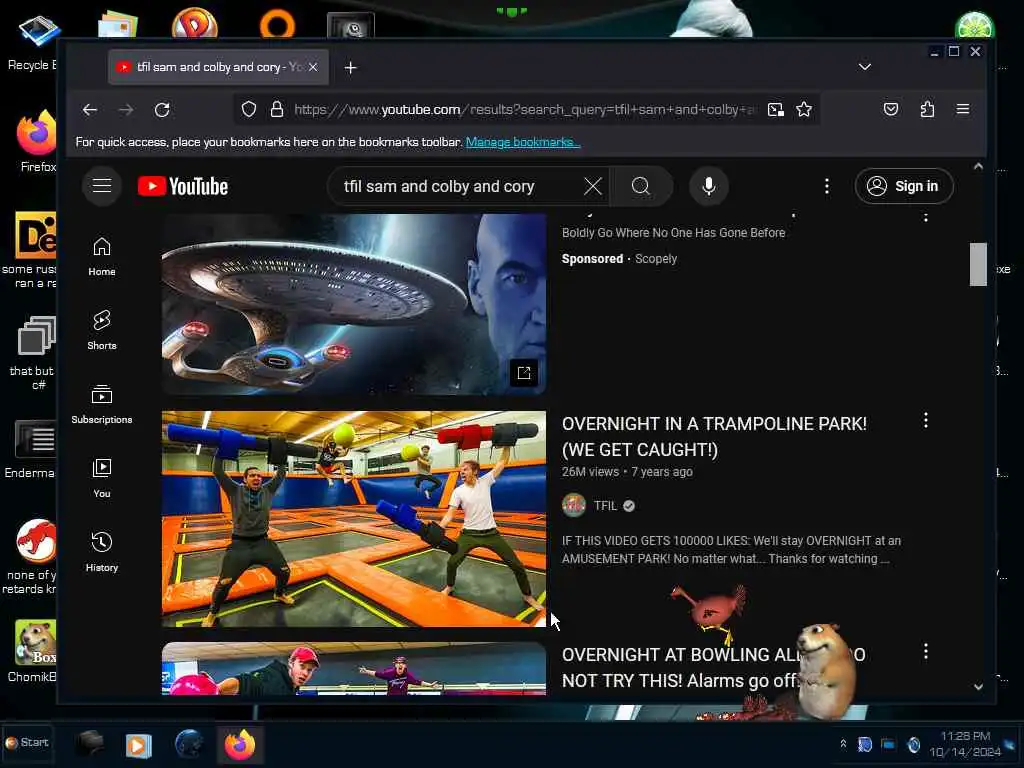Click the page vertical scrollbar thumb
Image resolution: width=1024 pixels, height=768 pixels.
978,264
